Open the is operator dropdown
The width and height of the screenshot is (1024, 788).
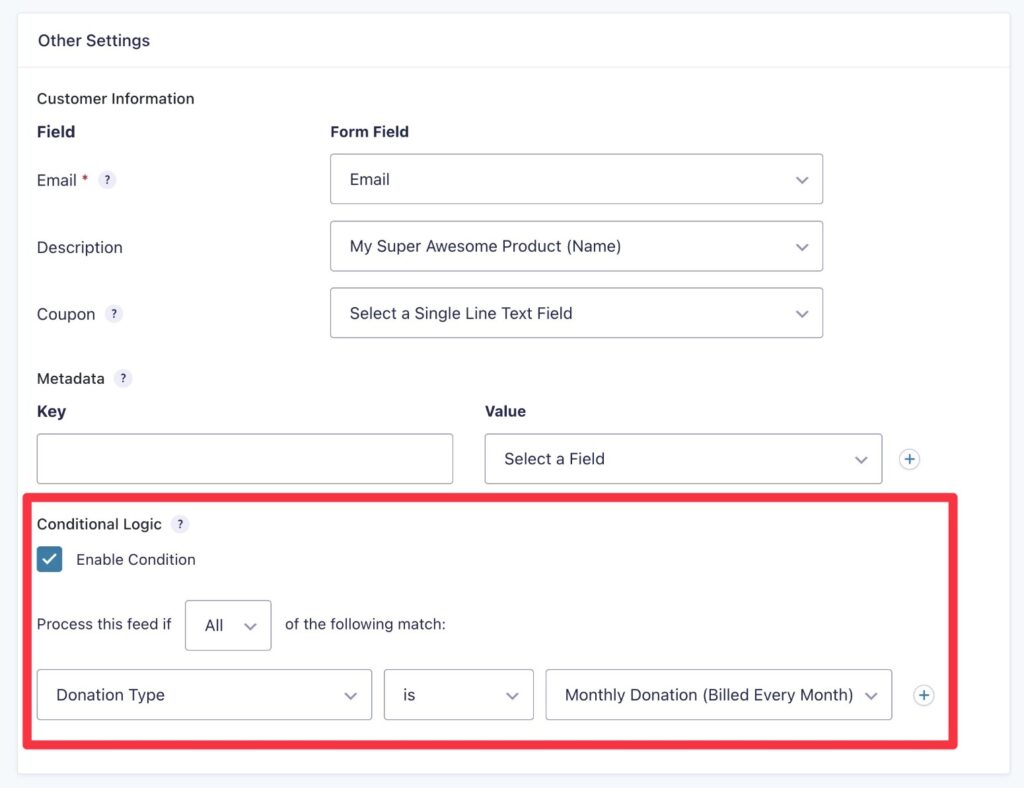pyautogui.click(x=458, y=695)
